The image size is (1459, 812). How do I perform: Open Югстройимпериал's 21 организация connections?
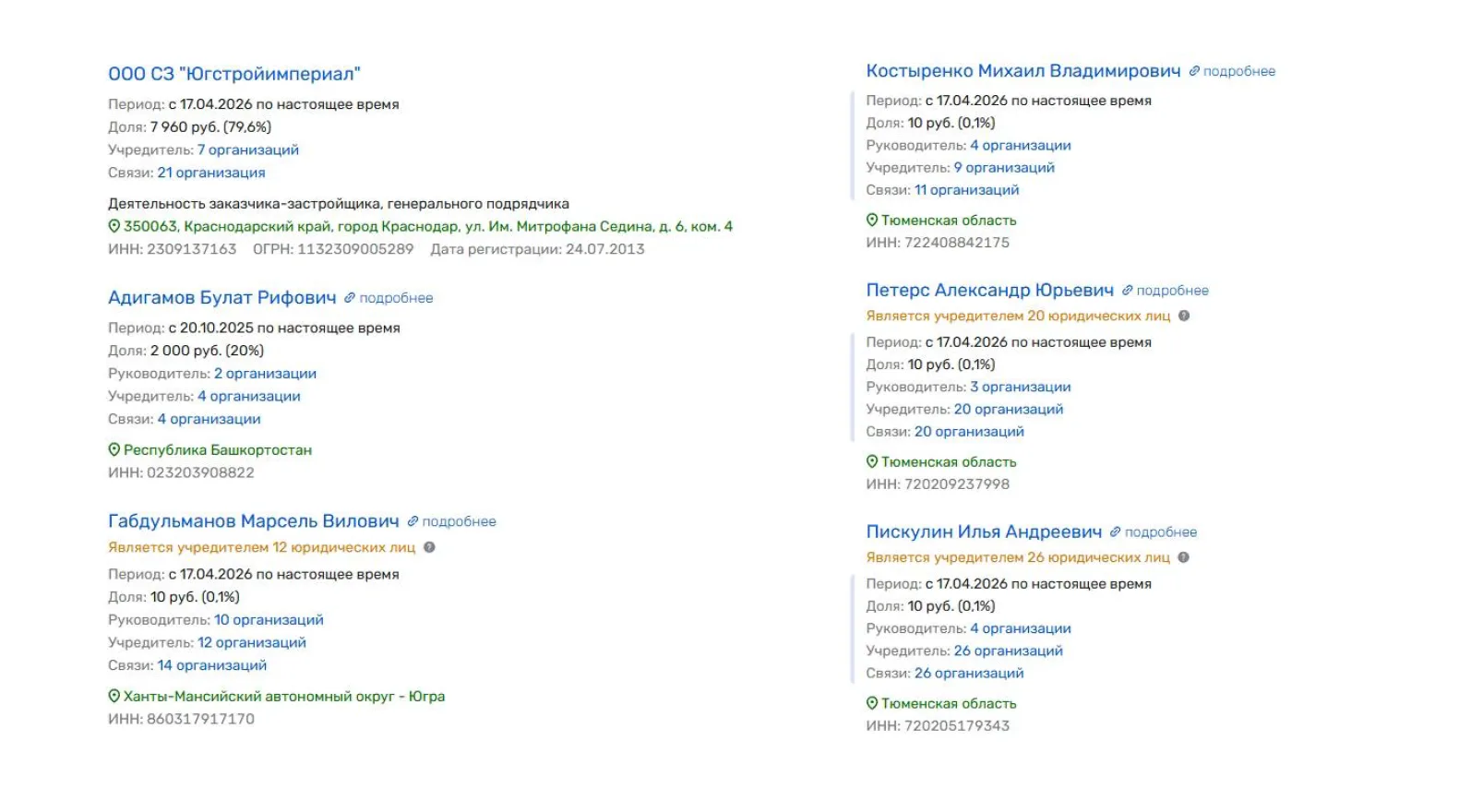click(x=211, y=173)
